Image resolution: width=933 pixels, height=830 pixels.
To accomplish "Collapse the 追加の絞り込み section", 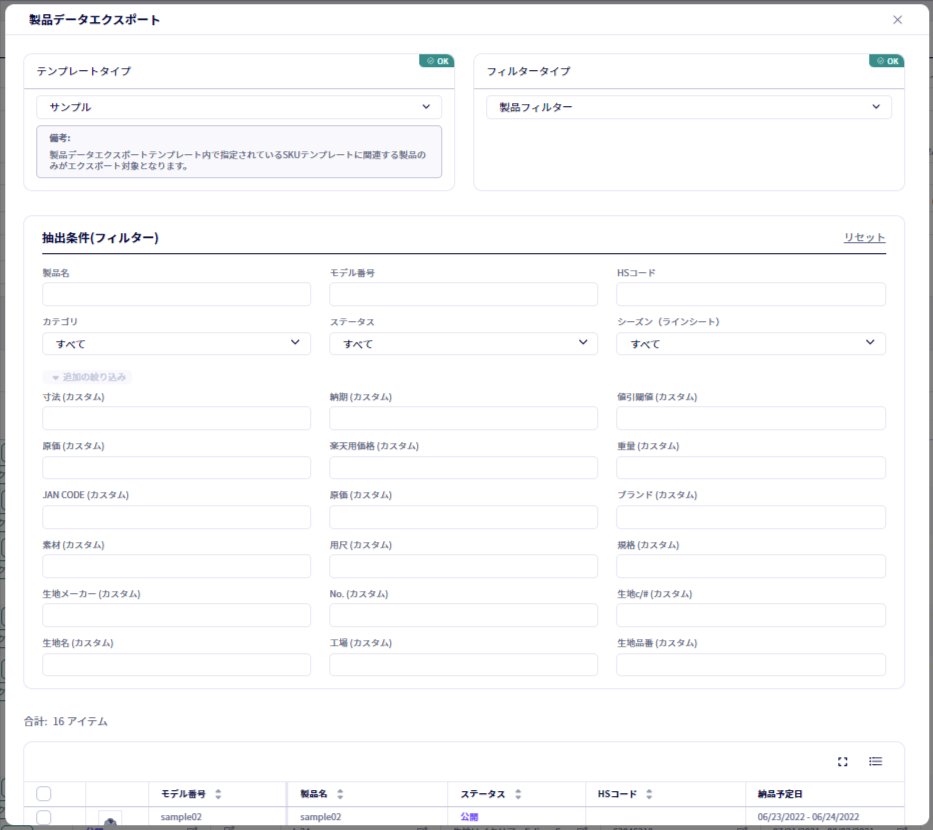I will point(87,377).
